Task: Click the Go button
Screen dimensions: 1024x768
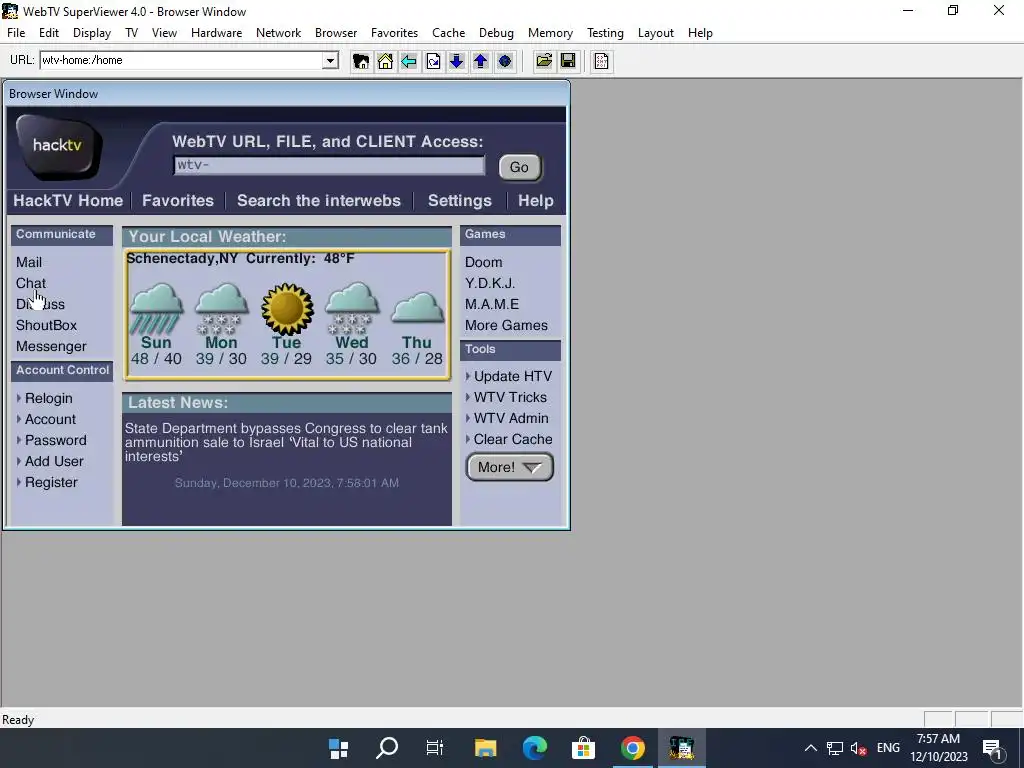Action: (520, 167)
